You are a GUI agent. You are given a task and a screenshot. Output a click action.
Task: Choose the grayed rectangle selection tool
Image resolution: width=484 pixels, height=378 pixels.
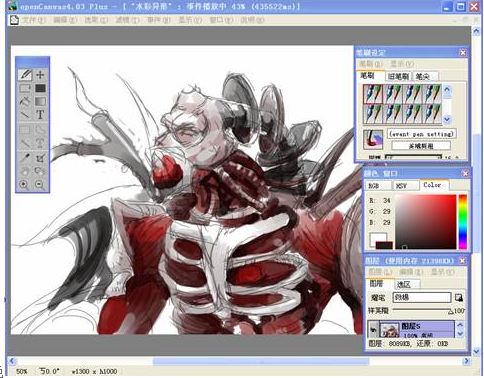click(x=25, y=129)
